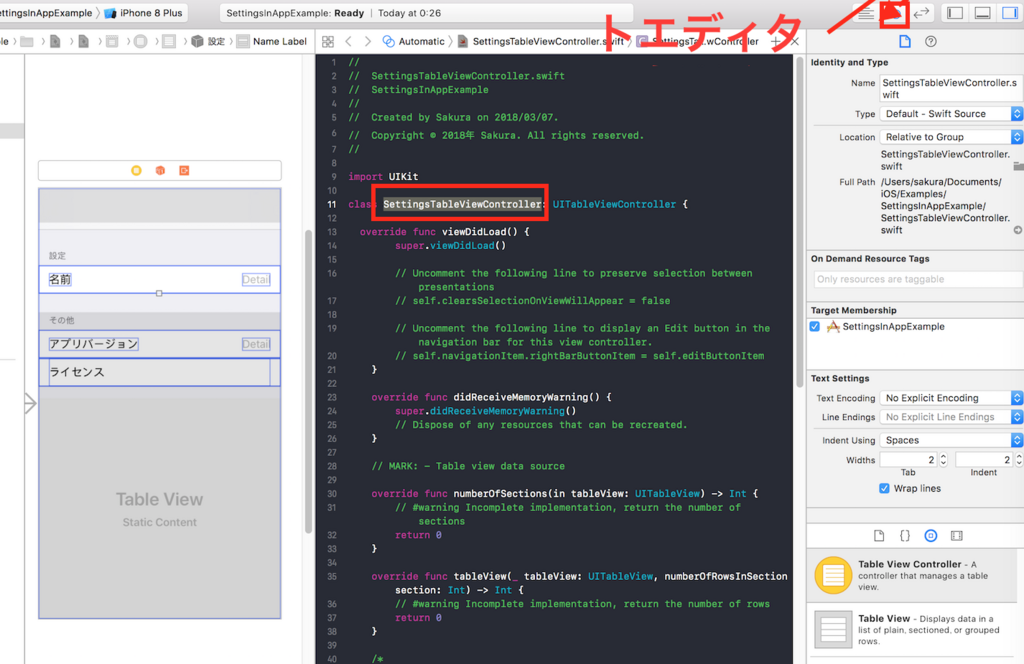
Task: Toggle the utilities inspector panel
Action: pyautogui.click(x=1010, y=13)
